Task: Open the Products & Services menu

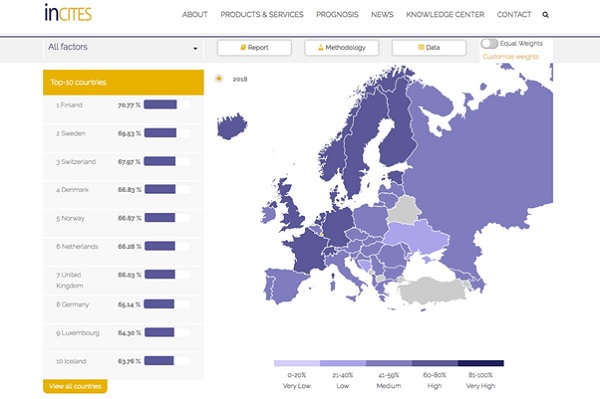Action: pos(262,15)
